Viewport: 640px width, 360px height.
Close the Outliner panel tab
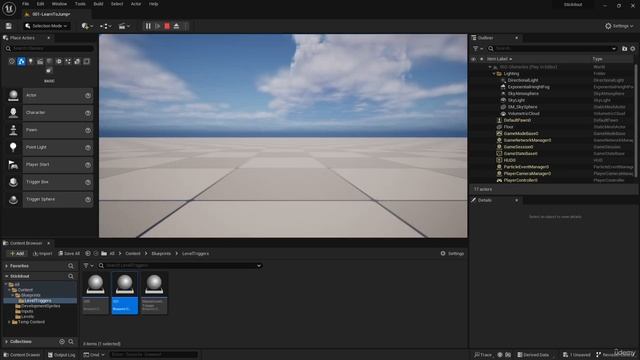click(516, 38)
